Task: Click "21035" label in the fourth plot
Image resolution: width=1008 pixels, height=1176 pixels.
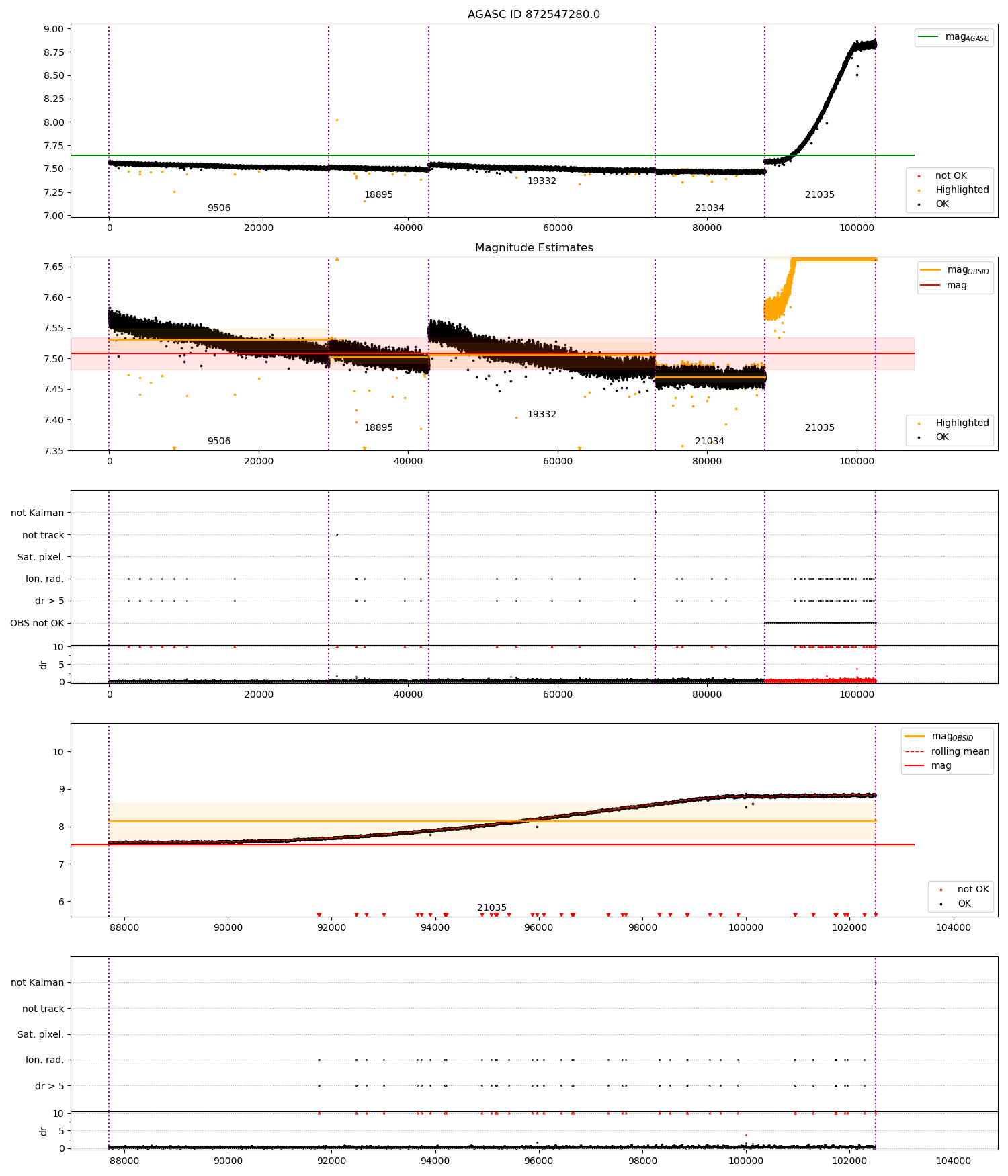Action: pos(492,908)
